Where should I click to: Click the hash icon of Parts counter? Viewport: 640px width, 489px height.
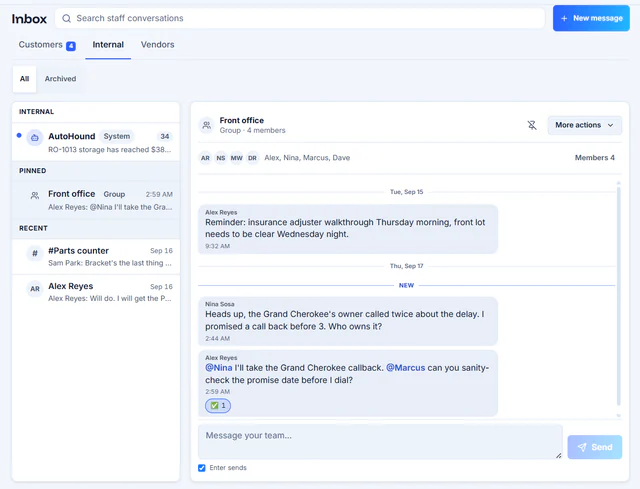(x=35, y=253)
